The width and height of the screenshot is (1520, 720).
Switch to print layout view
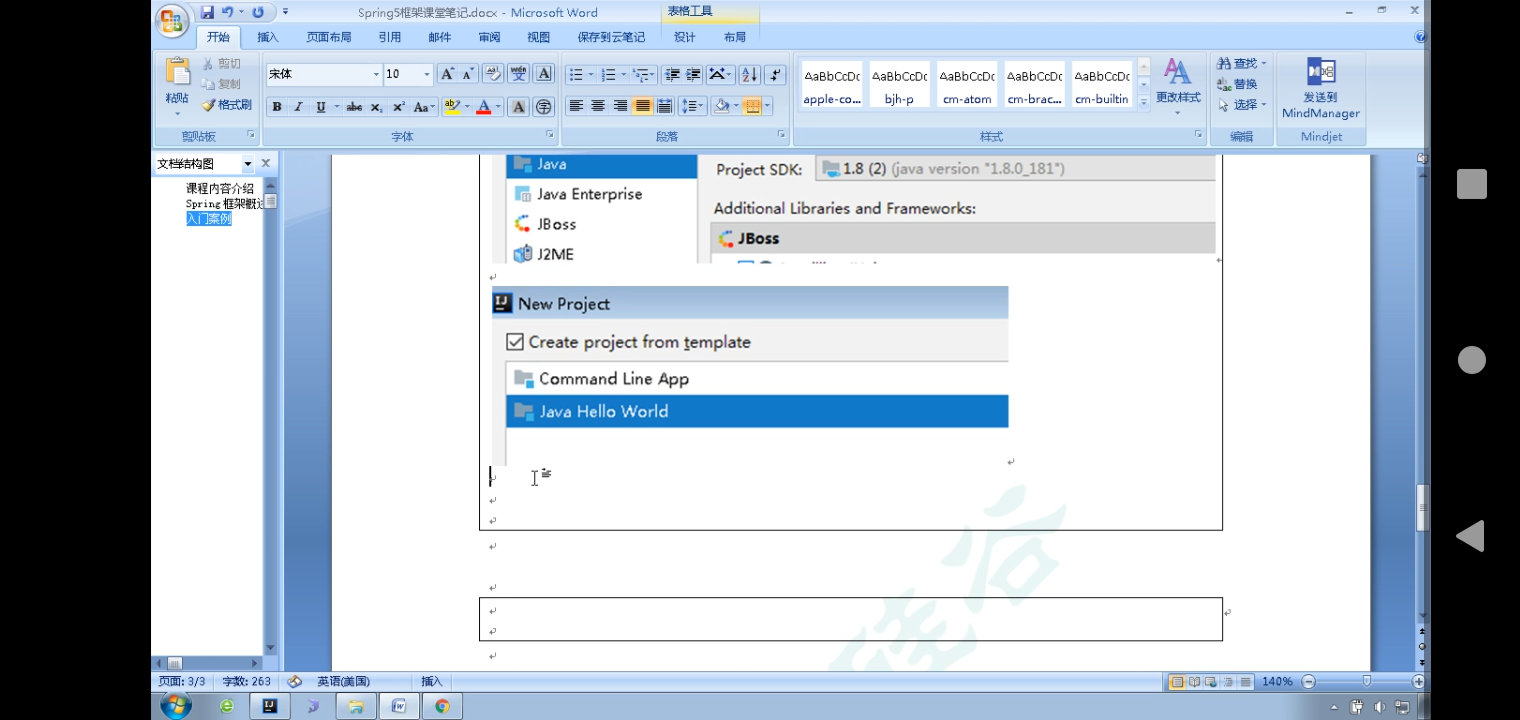coord(1177,682)
